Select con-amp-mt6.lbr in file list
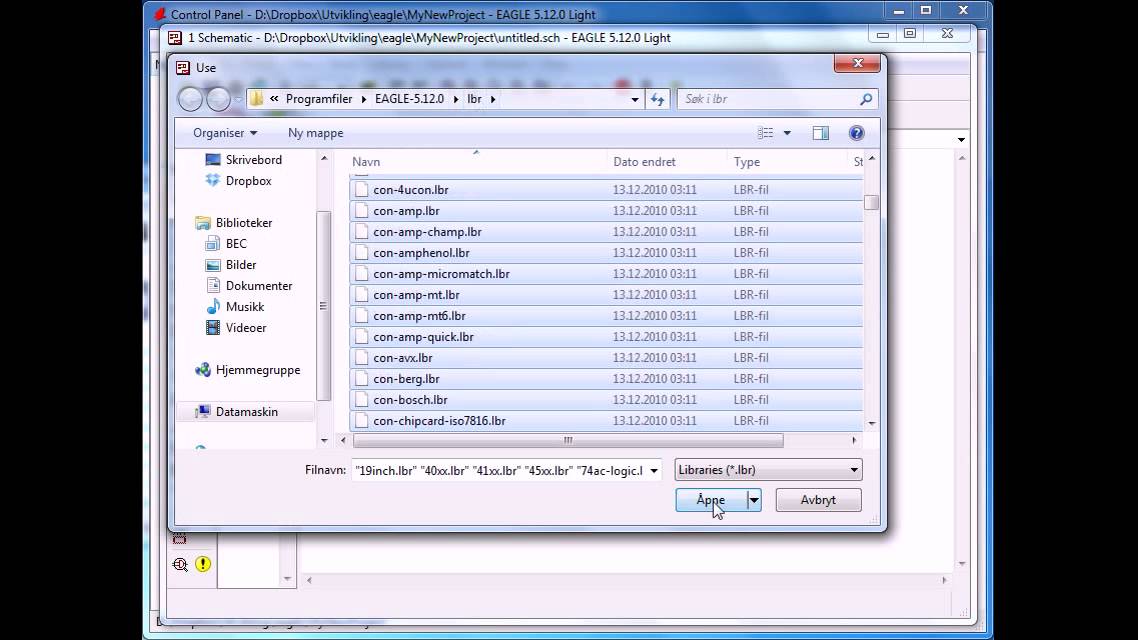The width and height of the screenshot is (1138, 640). pos(605,316)
